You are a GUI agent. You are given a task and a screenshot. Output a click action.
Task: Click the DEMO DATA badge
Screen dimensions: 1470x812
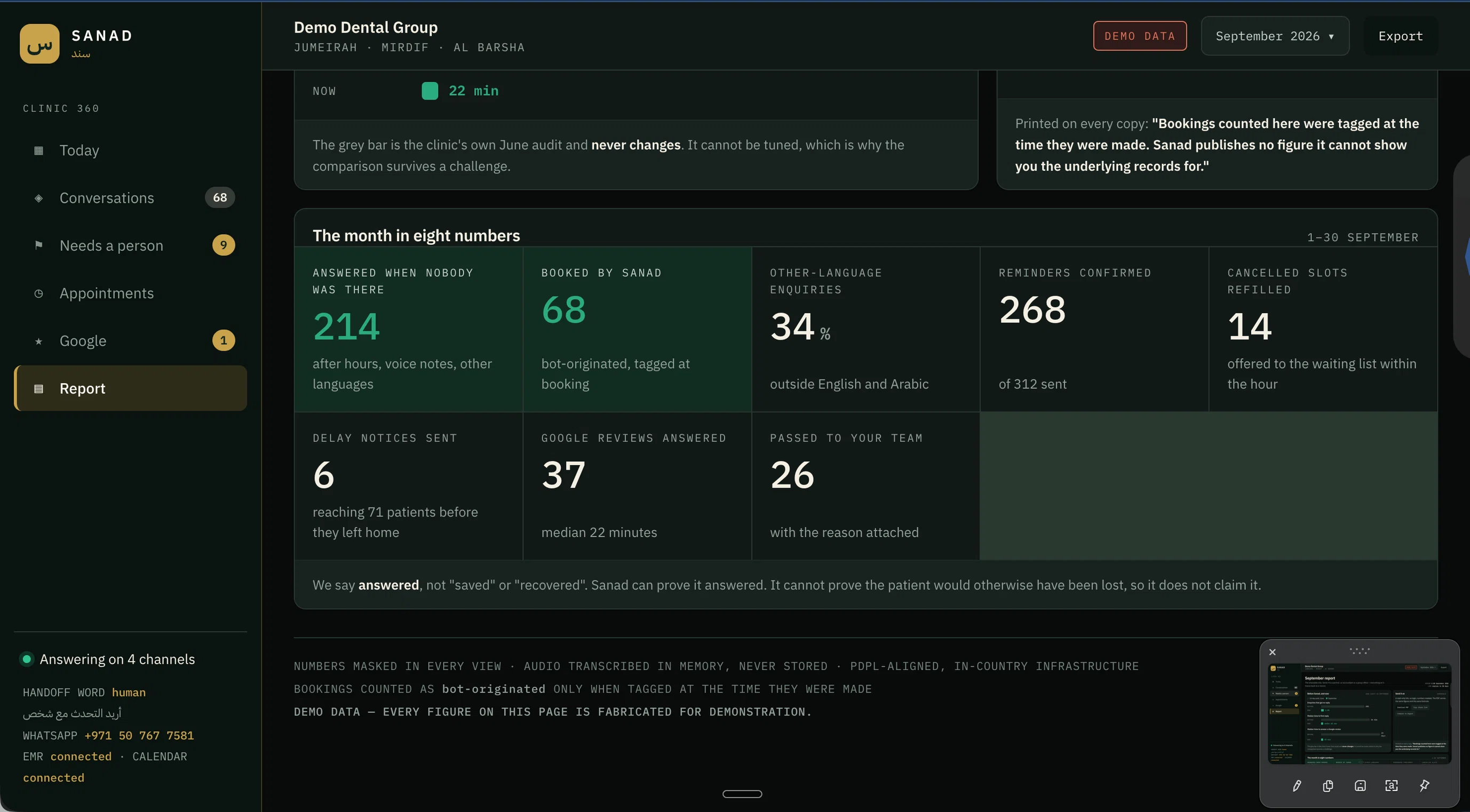1140,36
